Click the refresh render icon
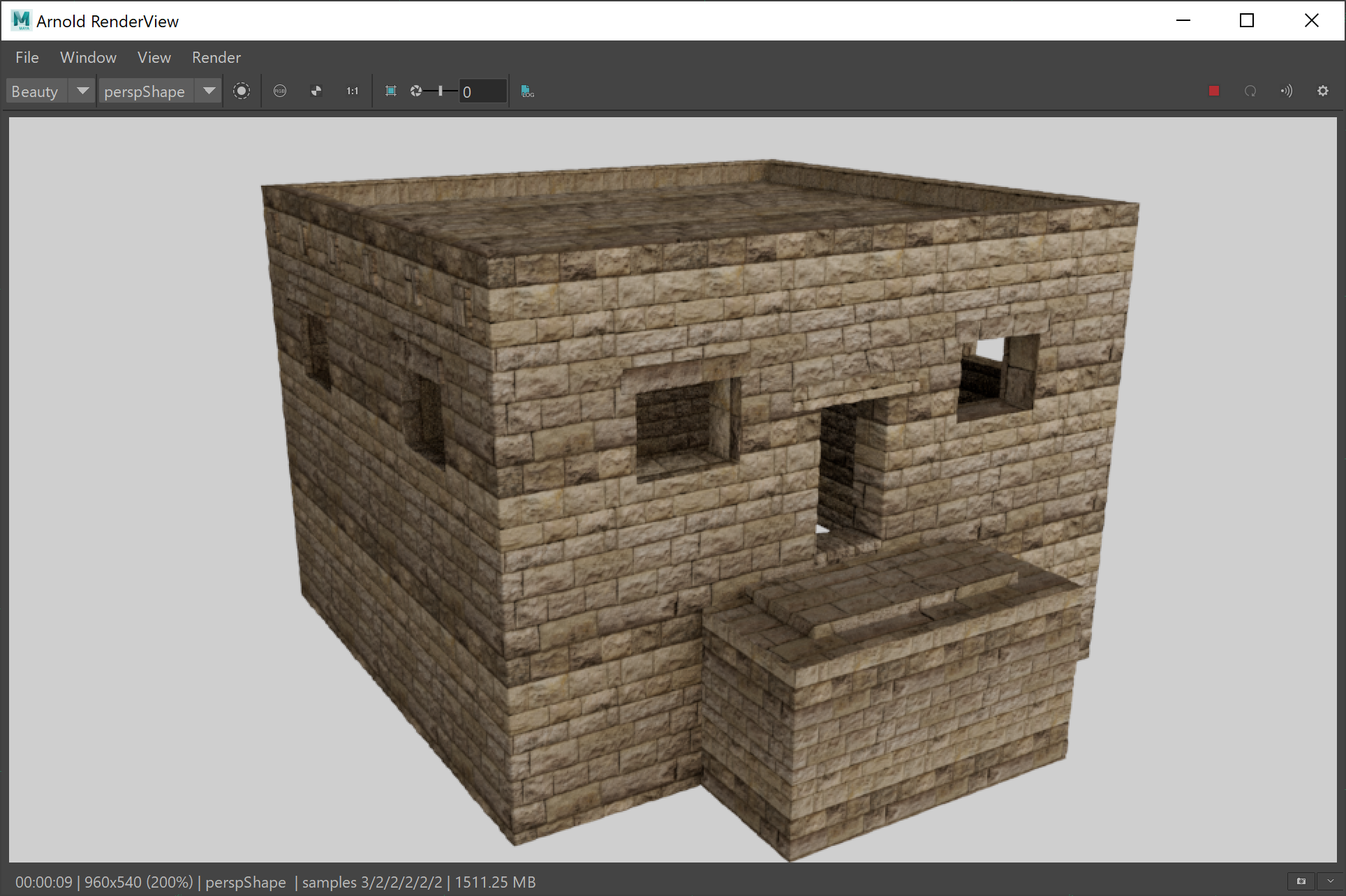The image size is (1346, 896). [x=1250, y=91]
